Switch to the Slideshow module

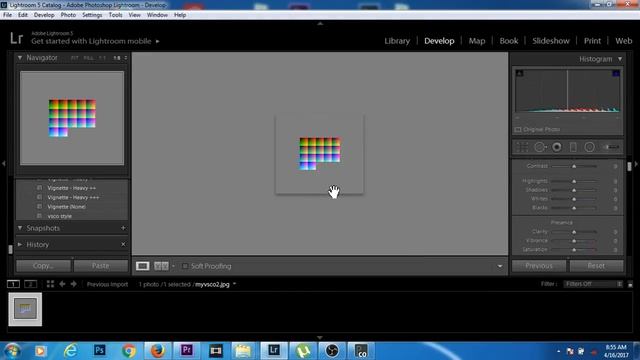[x=551, y=41]
